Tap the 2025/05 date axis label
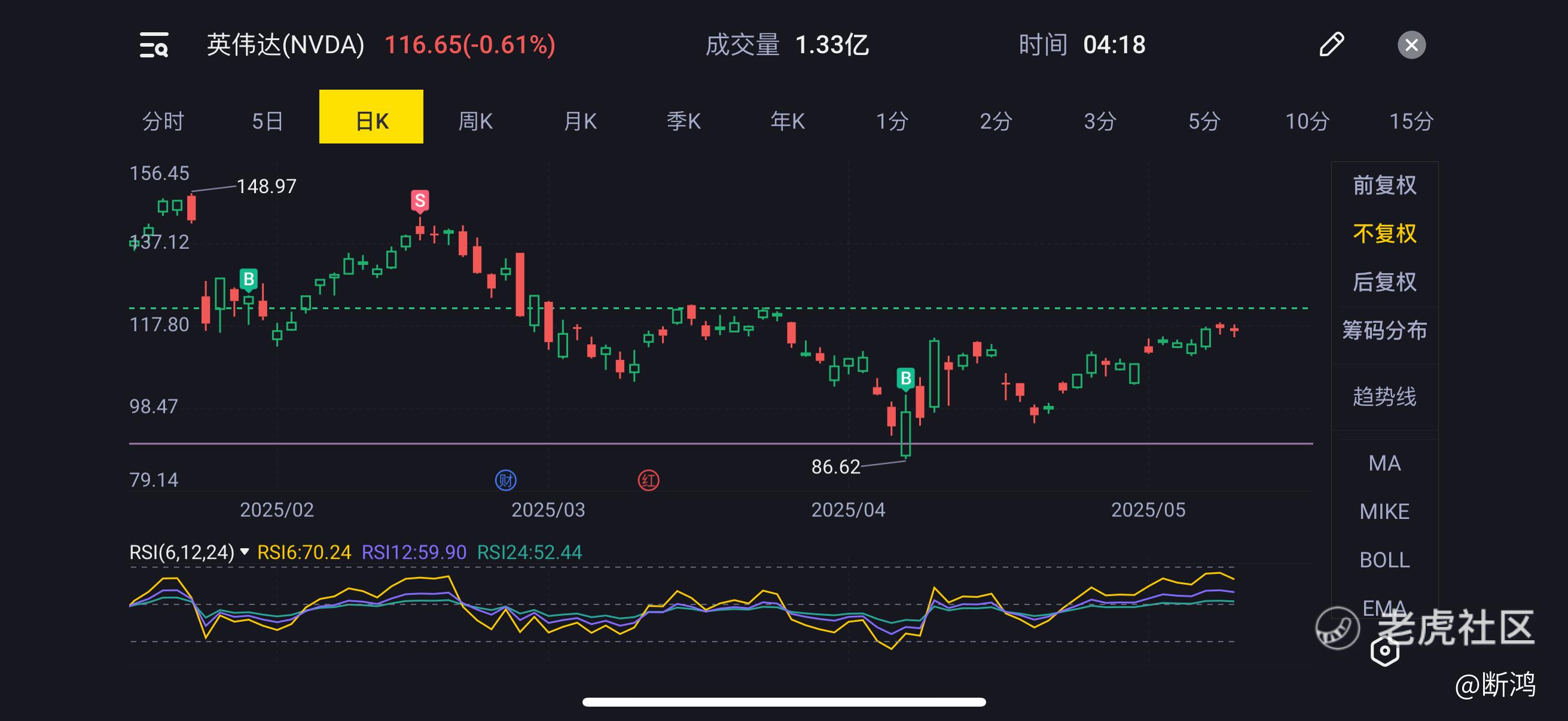The height and width of the screenshot is (721, 1568). coord(1149,510)
